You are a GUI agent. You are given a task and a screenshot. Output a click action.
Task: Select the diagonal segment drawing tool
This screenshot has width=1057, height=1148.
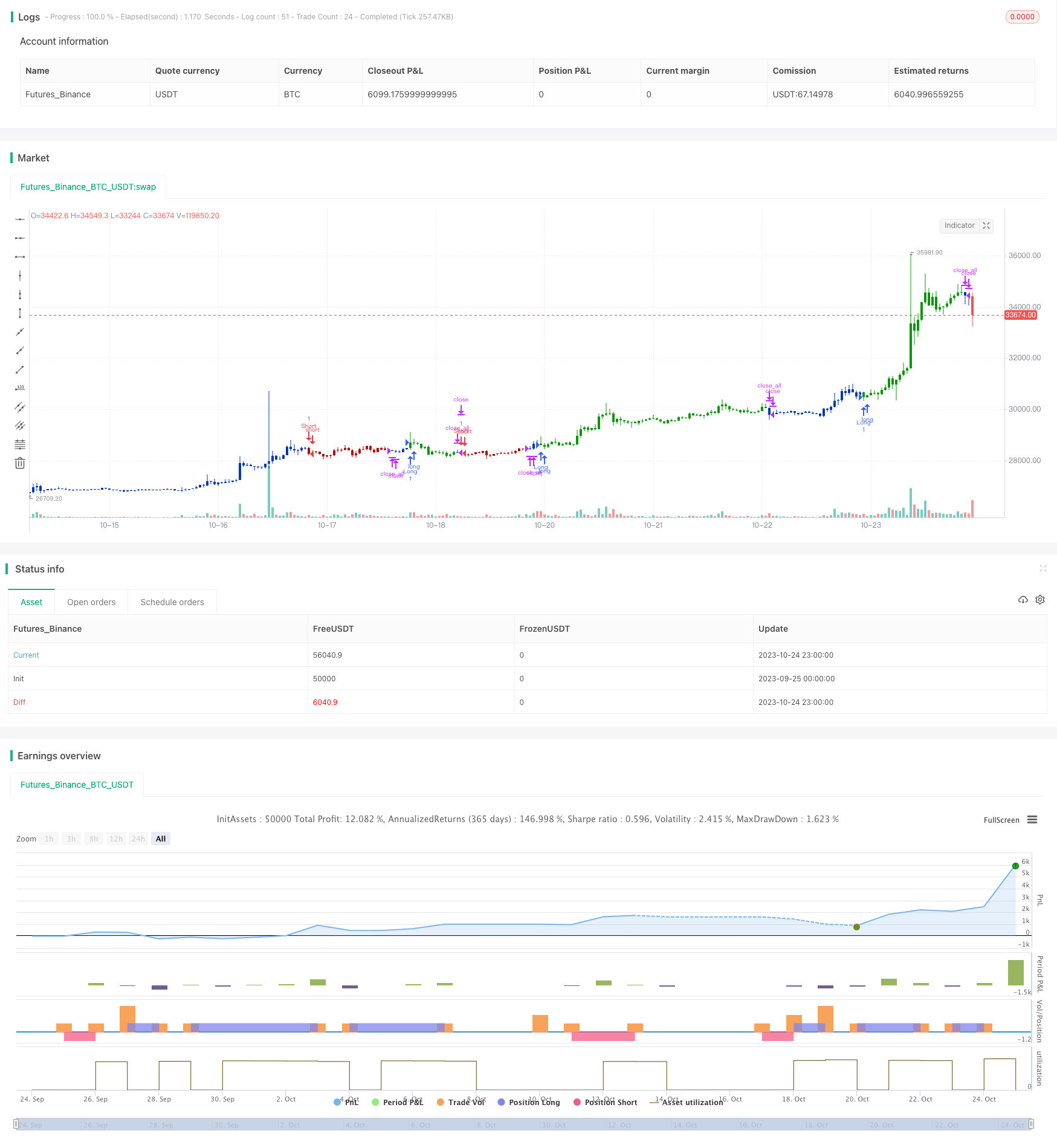[x=20, y=369]
